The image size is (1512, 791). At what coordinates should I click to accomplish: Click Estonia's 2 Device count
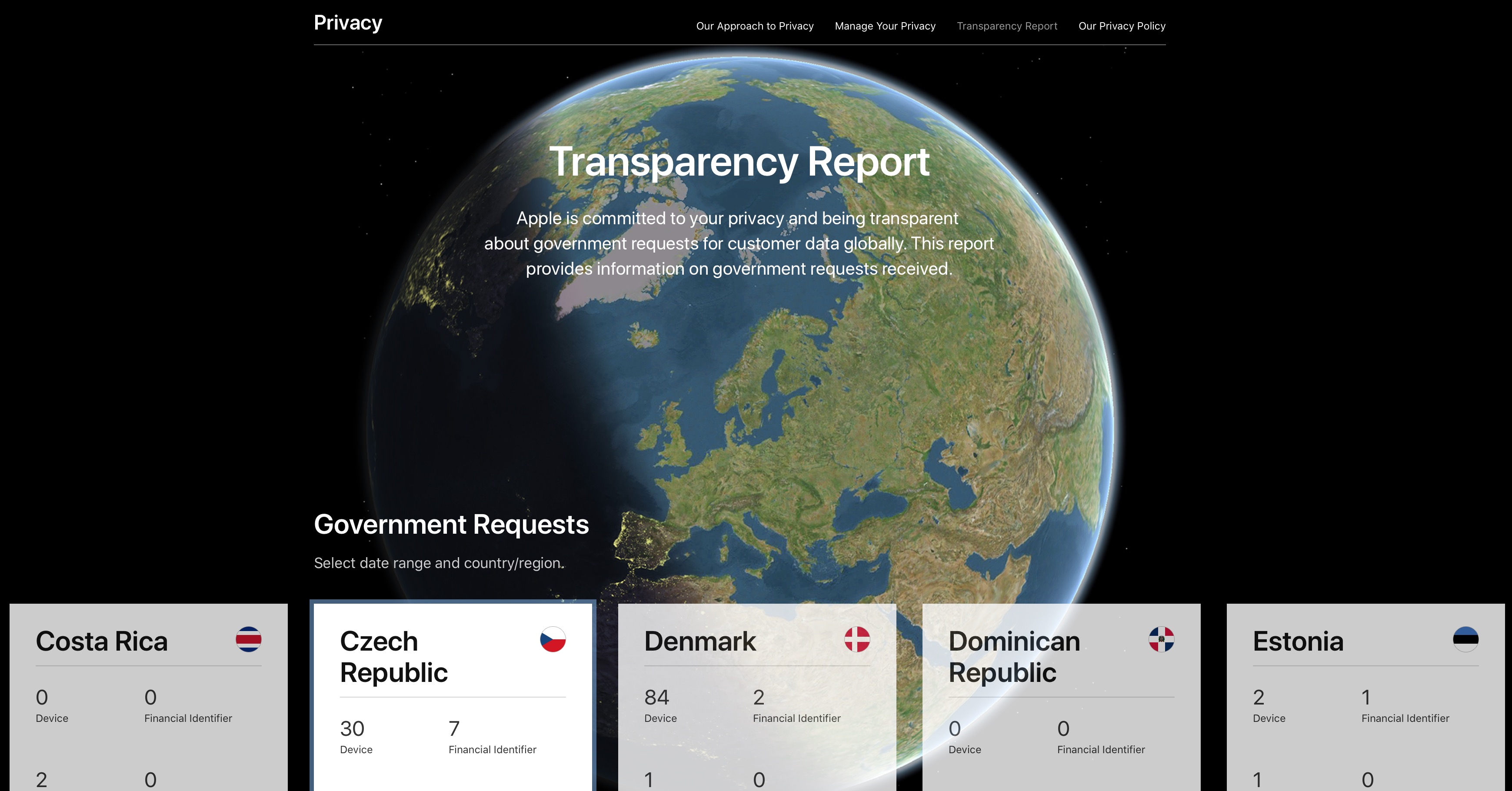[x=1259, y=698]
